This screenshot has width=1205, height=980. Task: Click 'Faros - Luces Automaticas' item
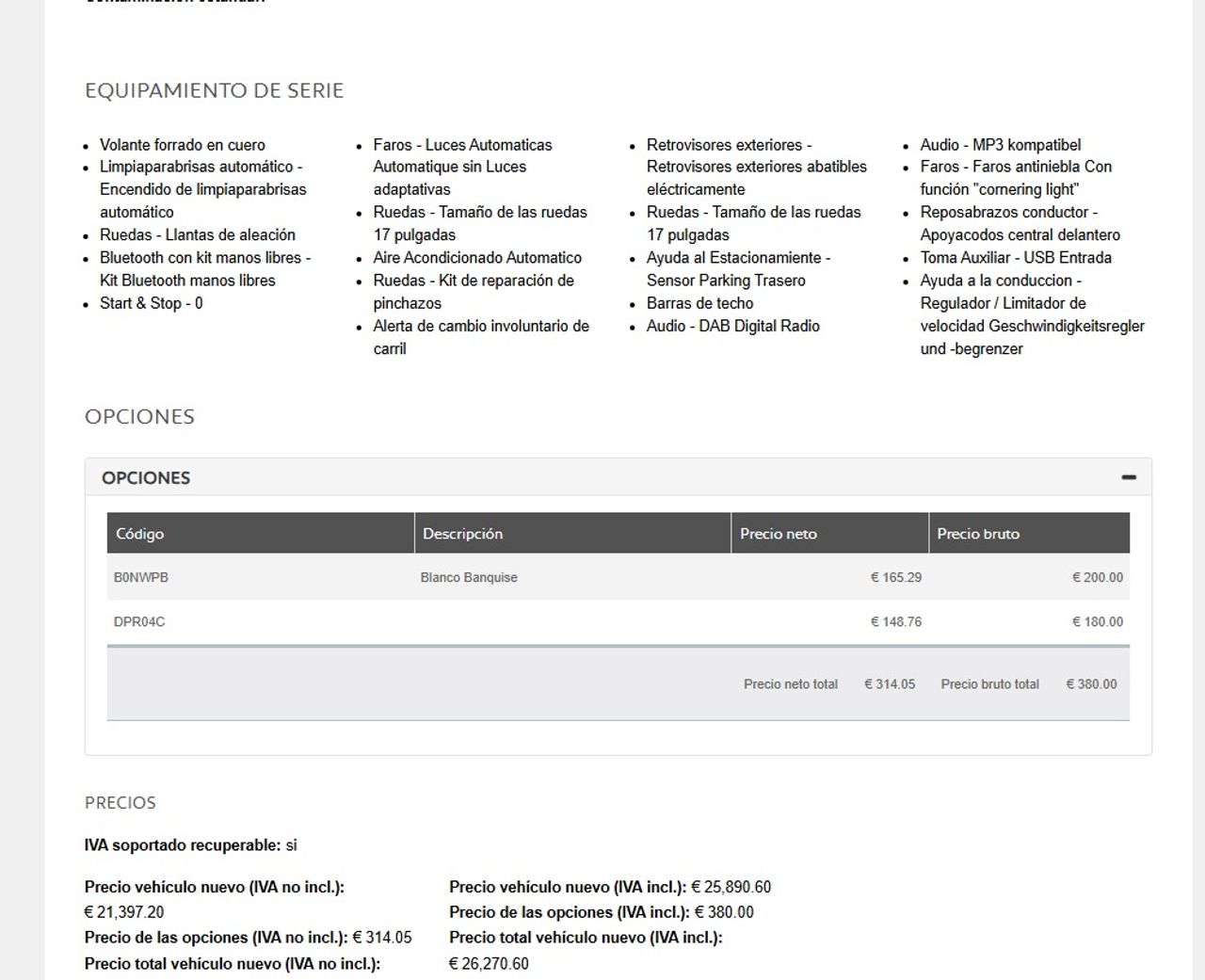(463, 168)
